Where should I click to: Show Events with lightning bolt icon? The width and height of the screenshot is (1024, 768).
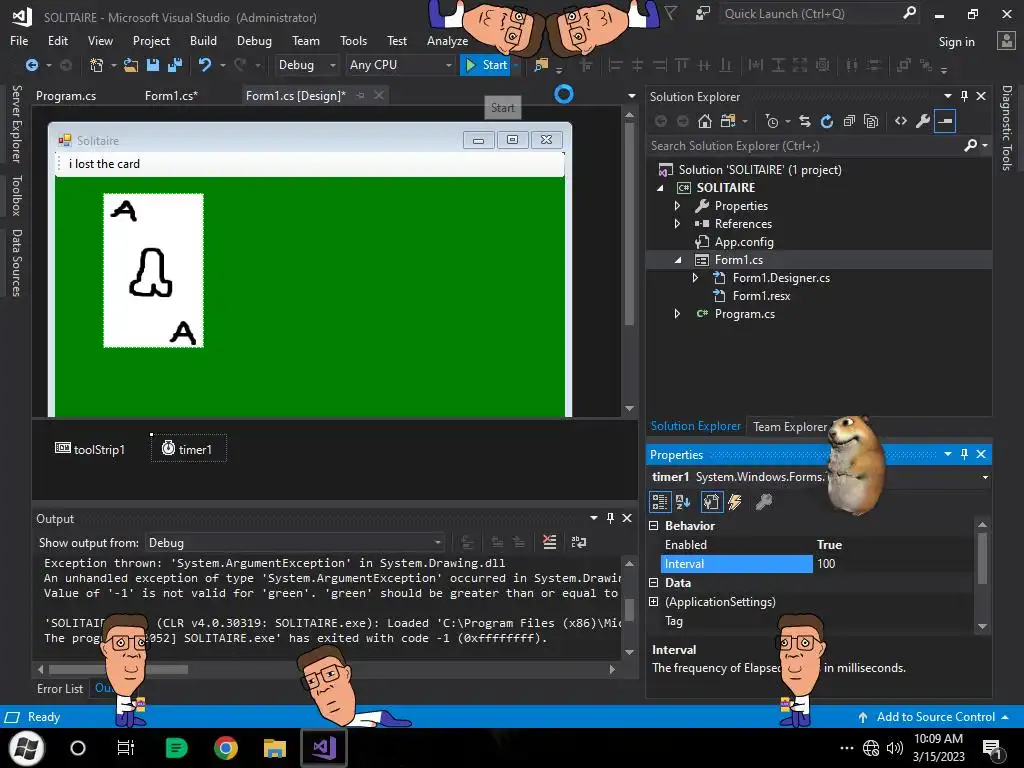pos(735,502)
